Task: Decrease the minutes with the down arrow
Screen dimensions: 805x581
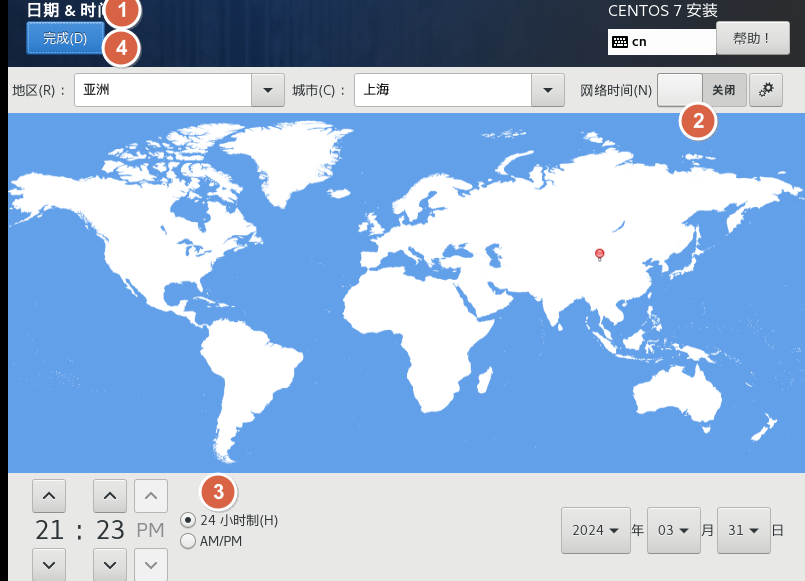Action: point(110,565)
